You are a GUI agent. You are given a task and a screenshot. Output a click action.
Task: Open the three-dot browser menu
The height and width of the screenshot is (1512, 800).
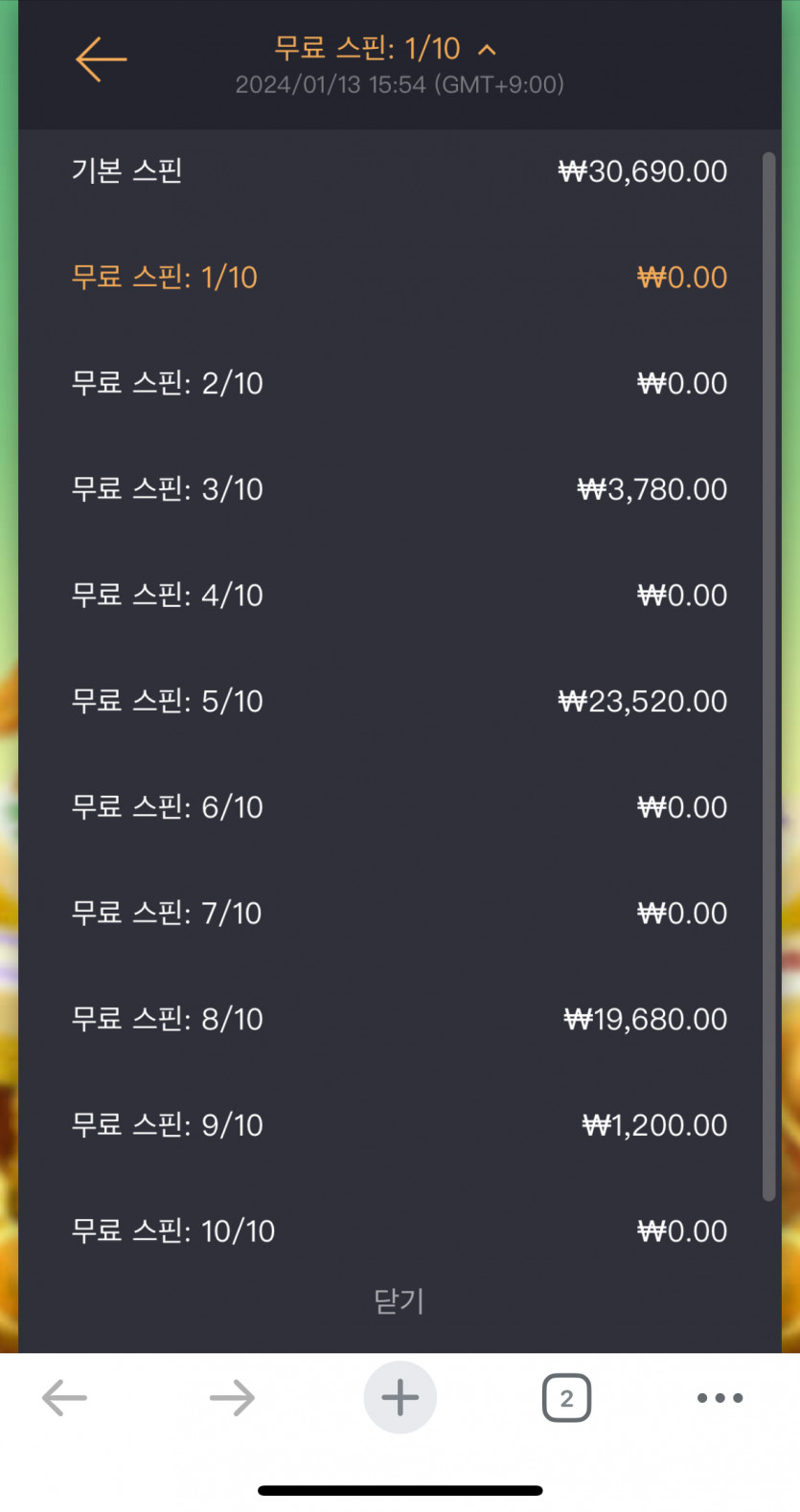point(720,1397)
